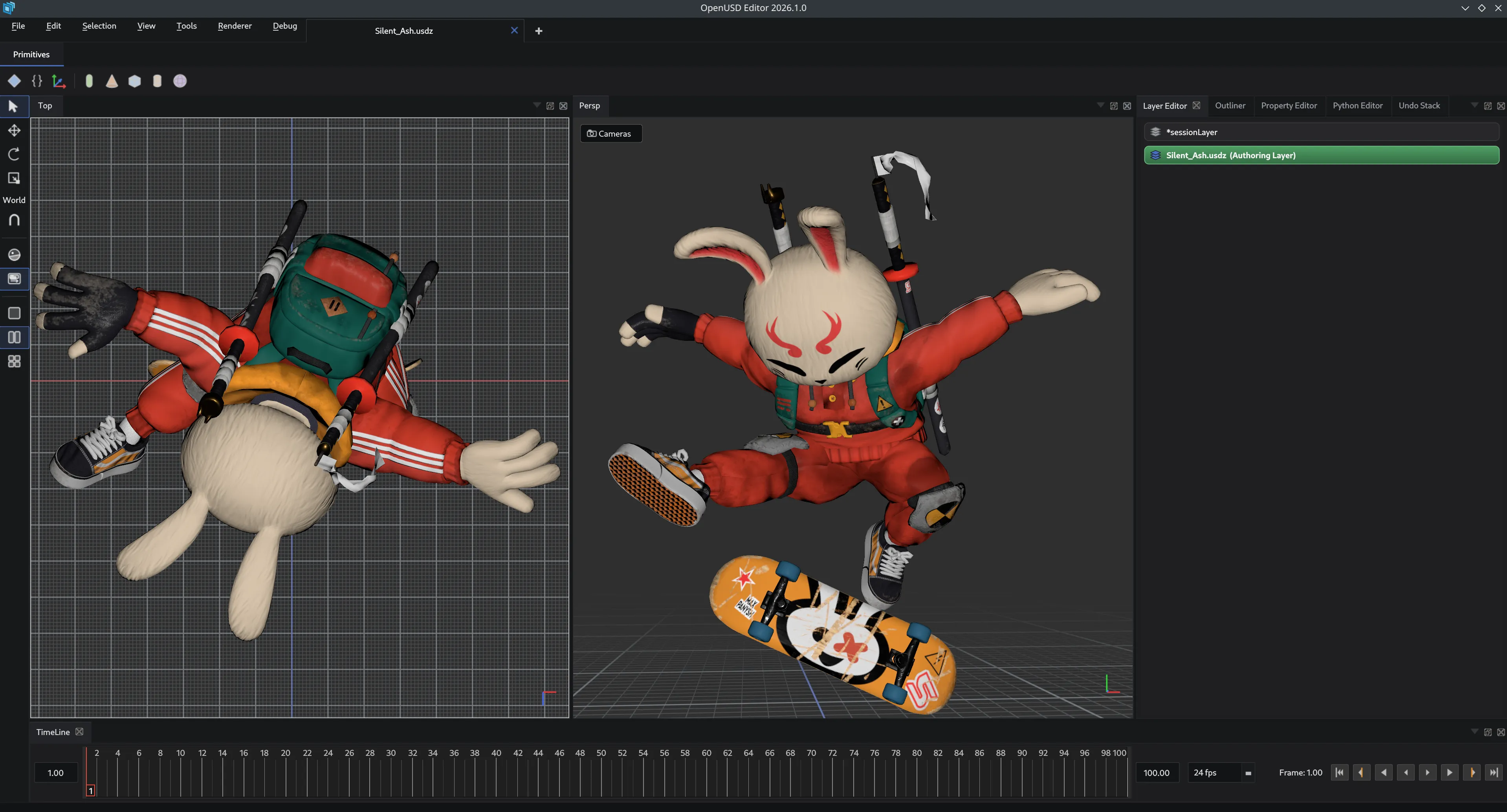The height and width of the screenshot is (812, 1507).
Task: Activate the Scale tool
Action: pyautogui.click(x=14, y=178)
